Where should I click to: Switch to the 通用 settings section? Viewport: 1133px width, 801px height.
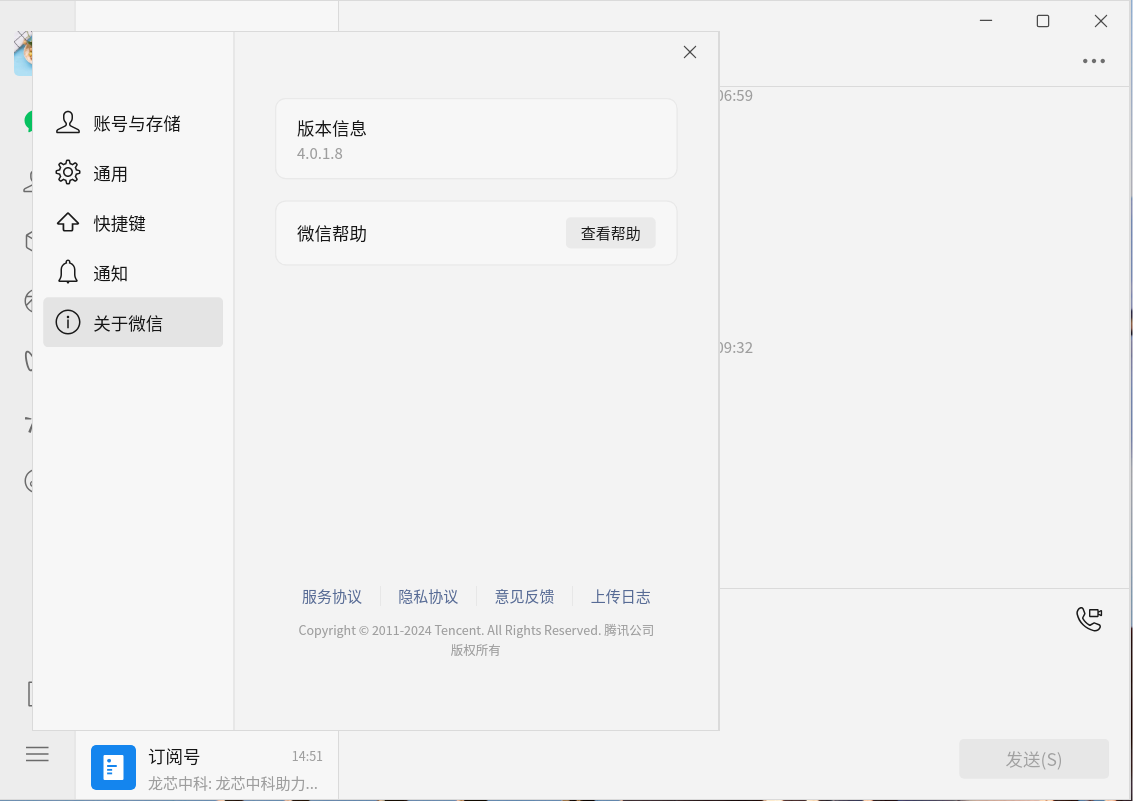(x=133, y=173)
